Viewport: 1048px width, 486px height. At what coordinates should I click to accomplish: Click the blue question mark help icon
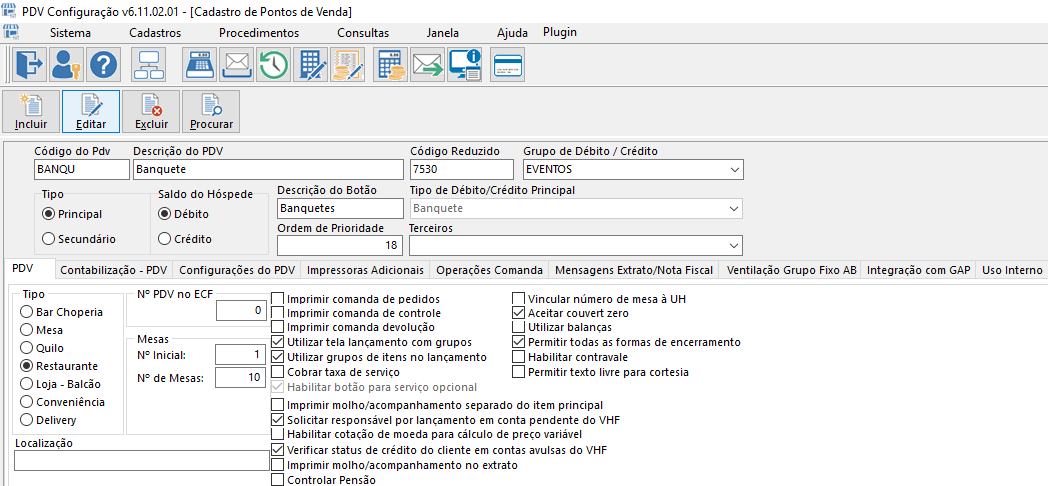tap(104, 65)
